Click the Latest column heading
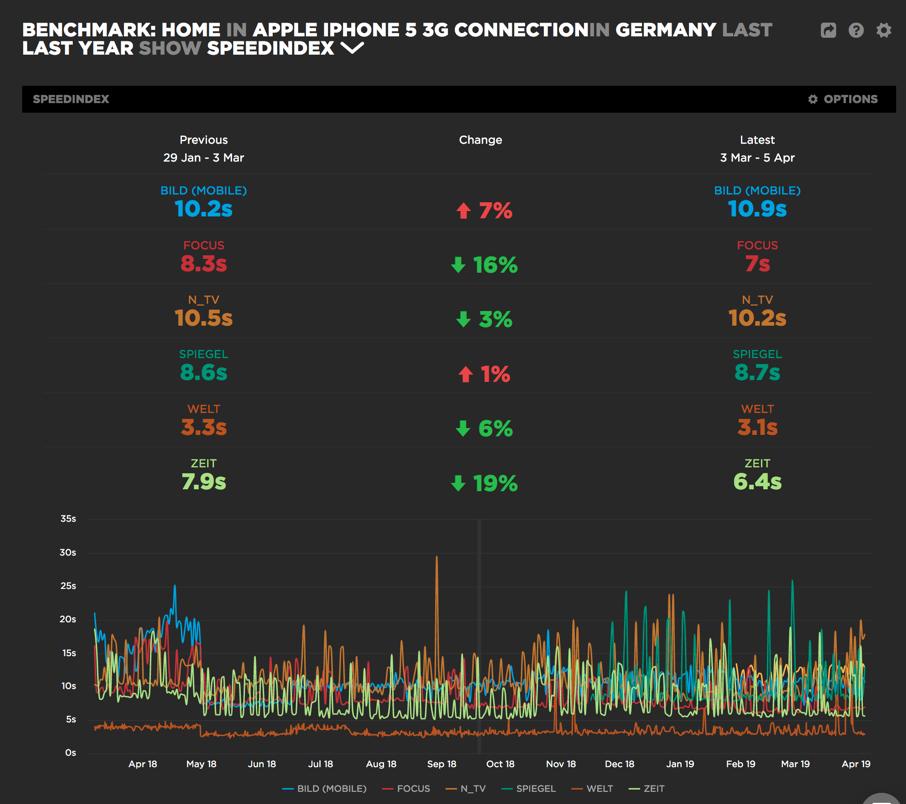Screen dimensions: 906x804 tap(758, 140)
